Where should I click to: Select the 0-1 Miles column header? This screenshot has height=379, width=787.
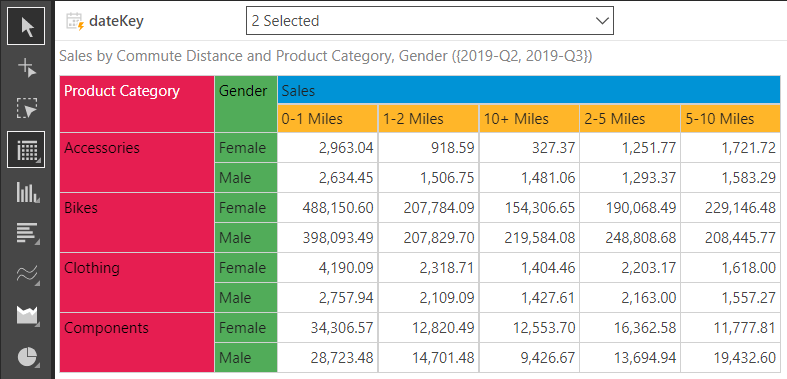328,118
